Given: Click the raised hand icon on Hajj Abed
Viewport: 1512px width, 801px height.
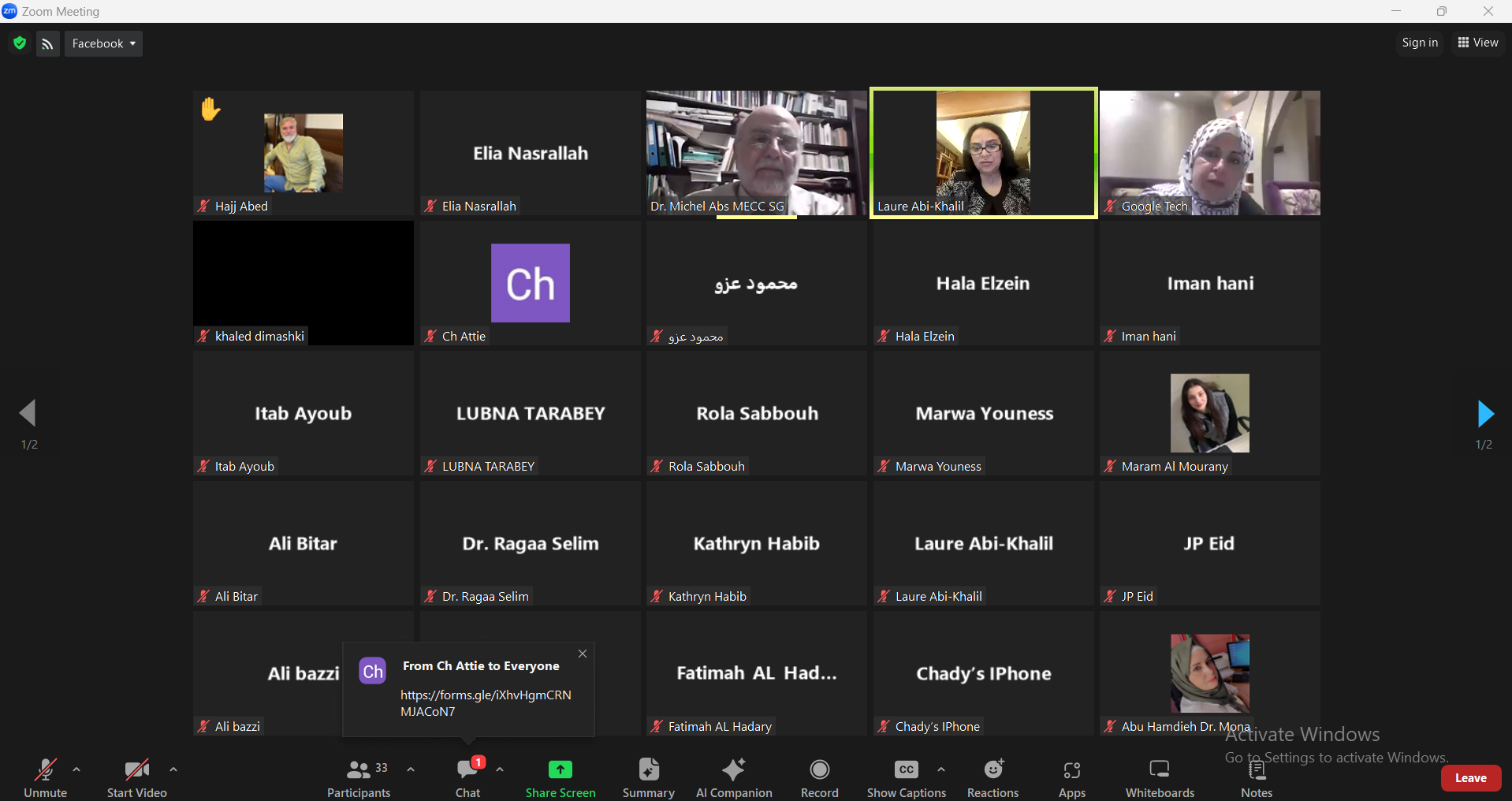Looking at the screenshot, I should tap(210, 109).
